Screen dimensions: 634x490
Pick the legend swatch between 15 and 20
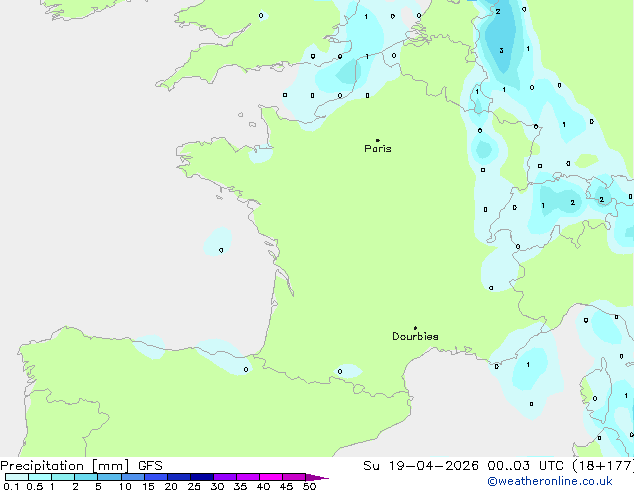155,477
